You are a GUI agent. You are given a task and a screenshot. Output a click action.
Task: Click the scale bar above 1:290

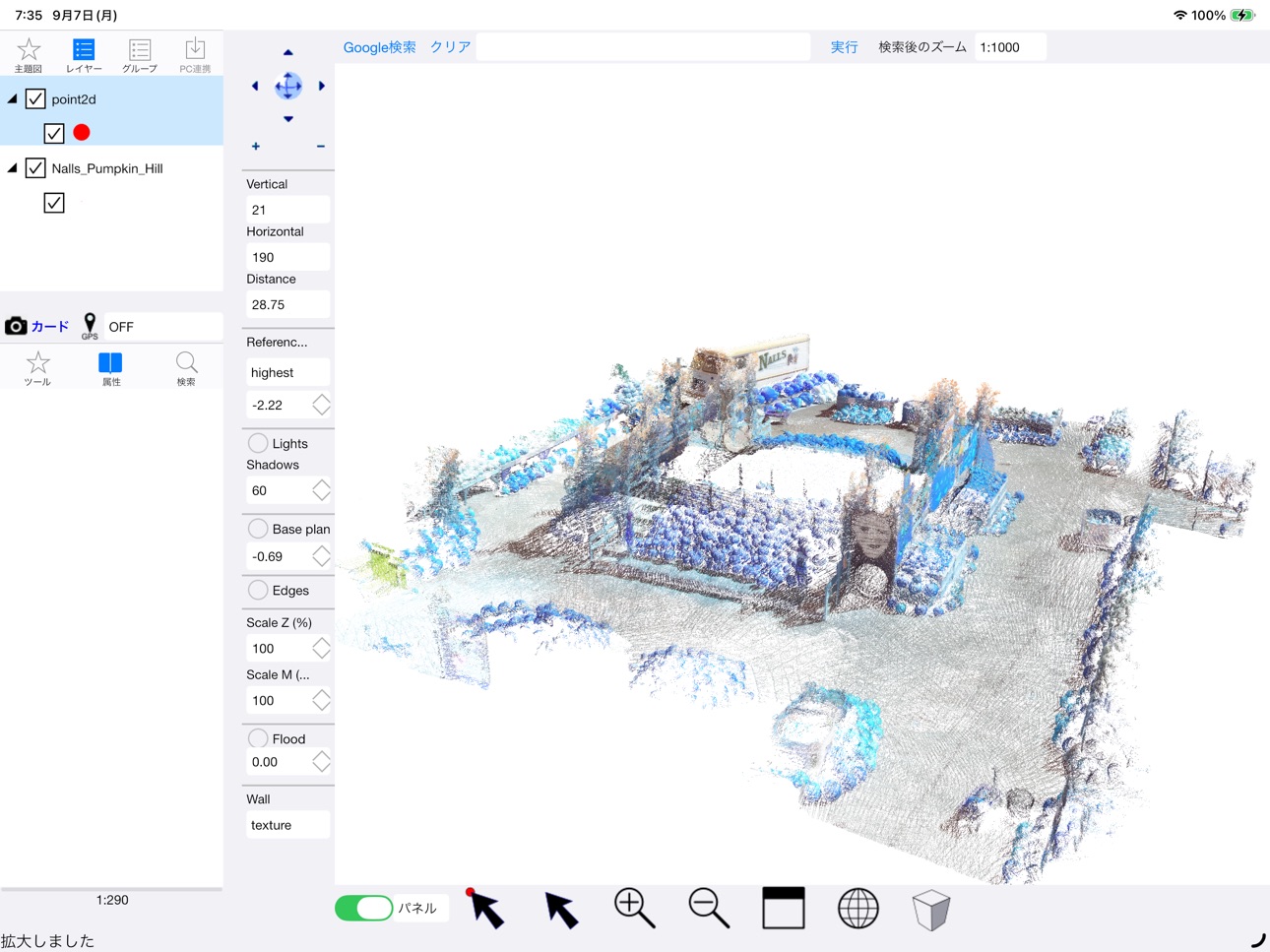click(x=111, y=889)
